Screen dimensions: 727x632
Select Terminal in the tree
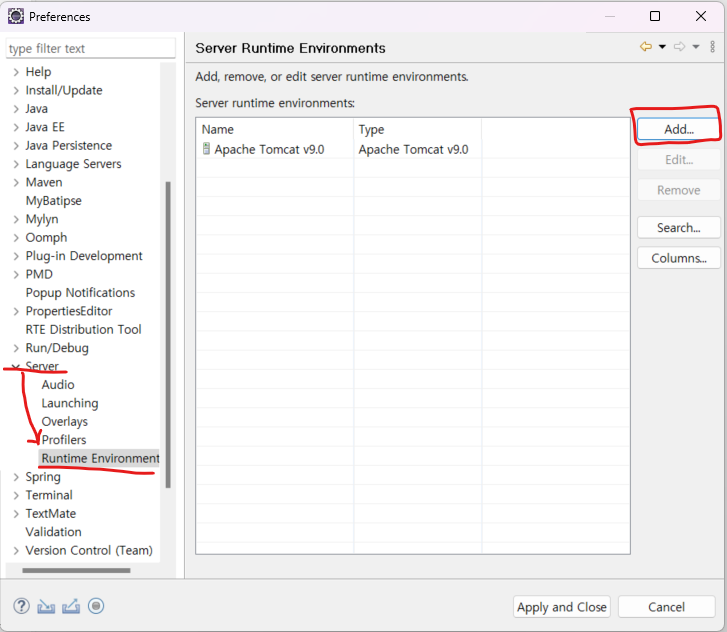(x=49, y=495)
